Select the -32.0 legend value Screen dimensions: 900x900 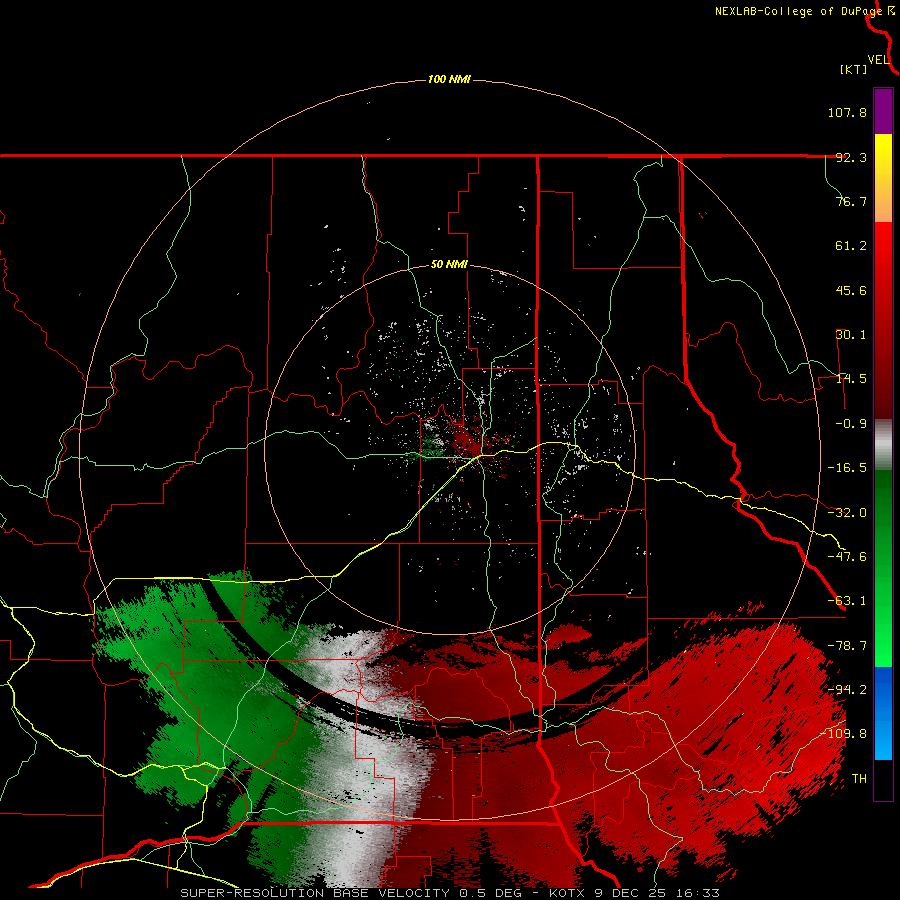point(847,513)
